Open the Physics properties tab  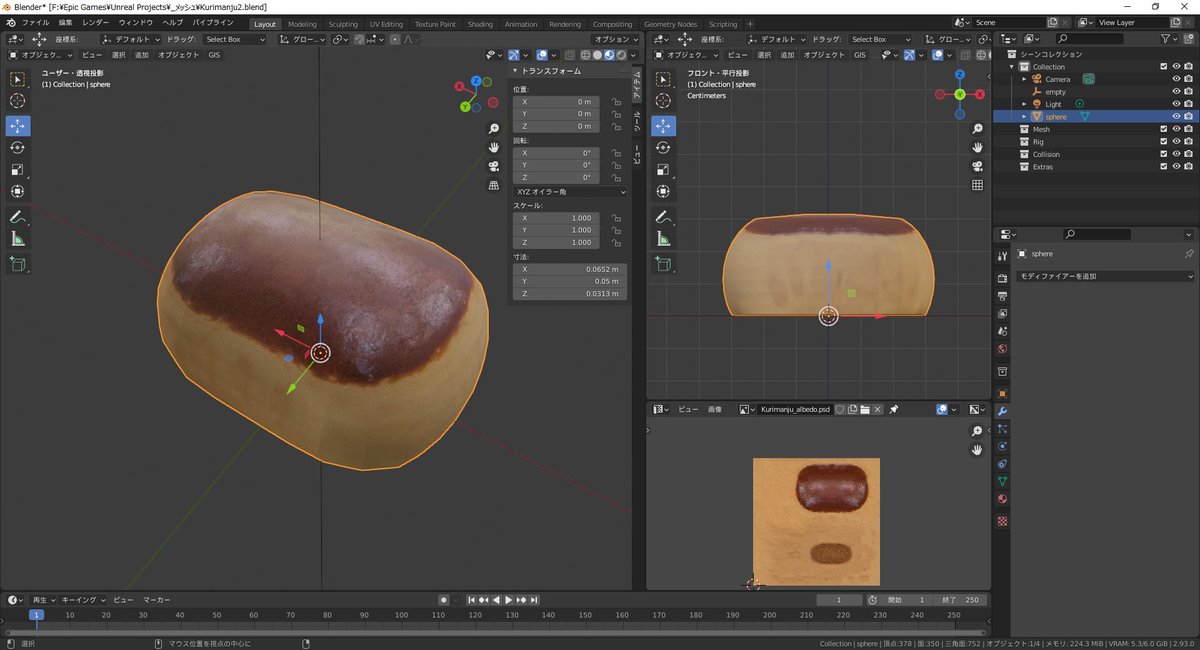point(1002,446)
